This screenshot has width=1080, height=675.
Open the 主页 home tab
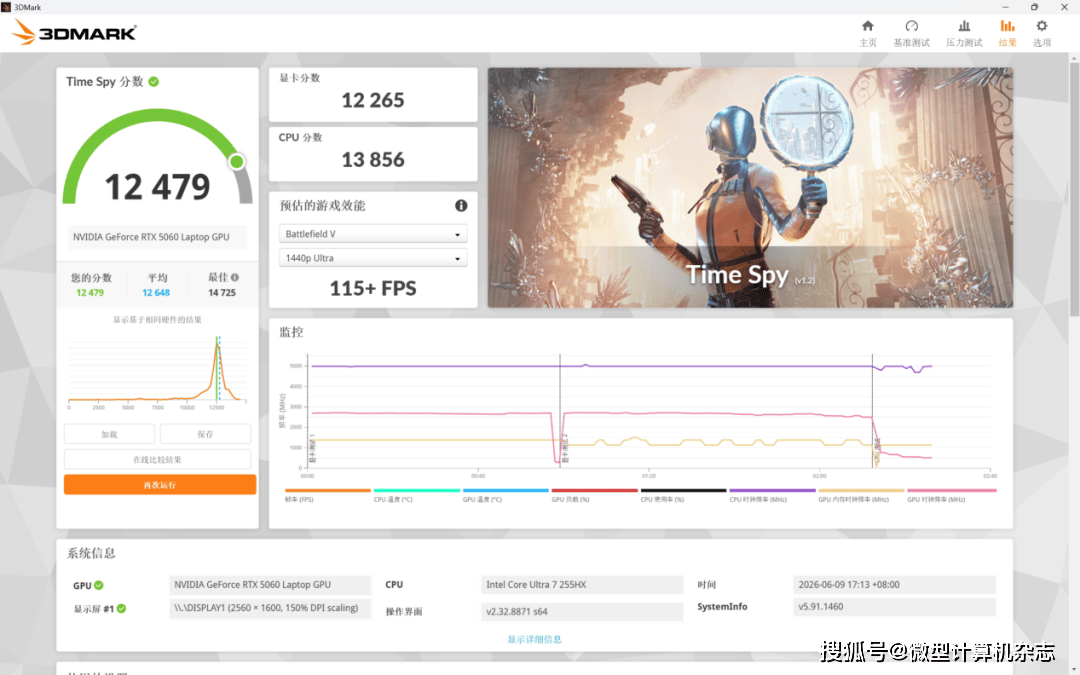click(x=868, y=33)
